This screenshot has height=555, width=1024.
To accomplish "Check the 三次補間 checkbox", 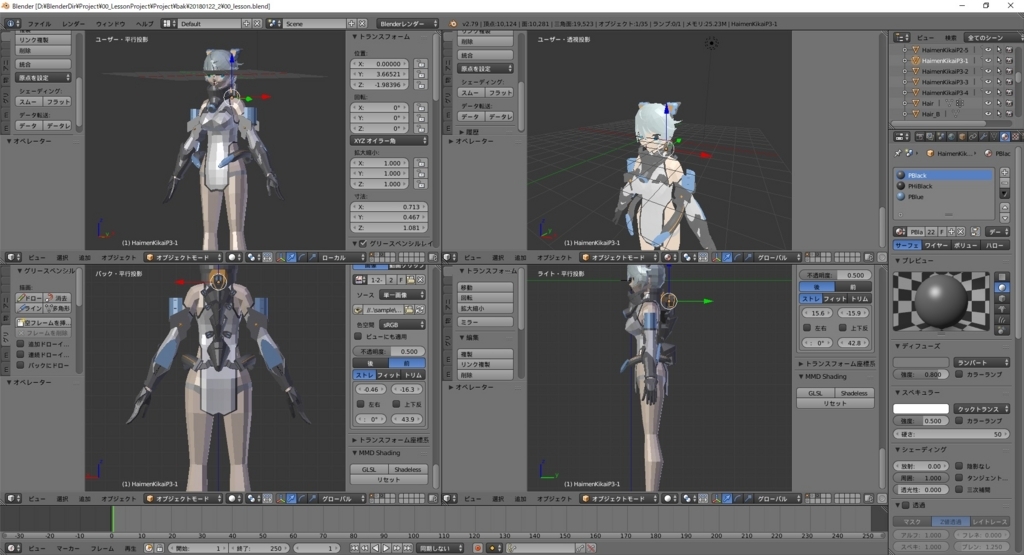I will point(959,490).
